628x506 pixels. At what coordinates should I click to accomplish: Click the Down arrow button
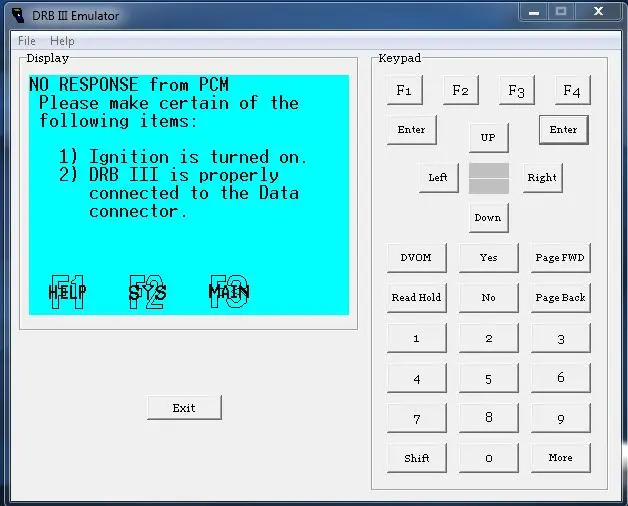click(x=489, y=218)
